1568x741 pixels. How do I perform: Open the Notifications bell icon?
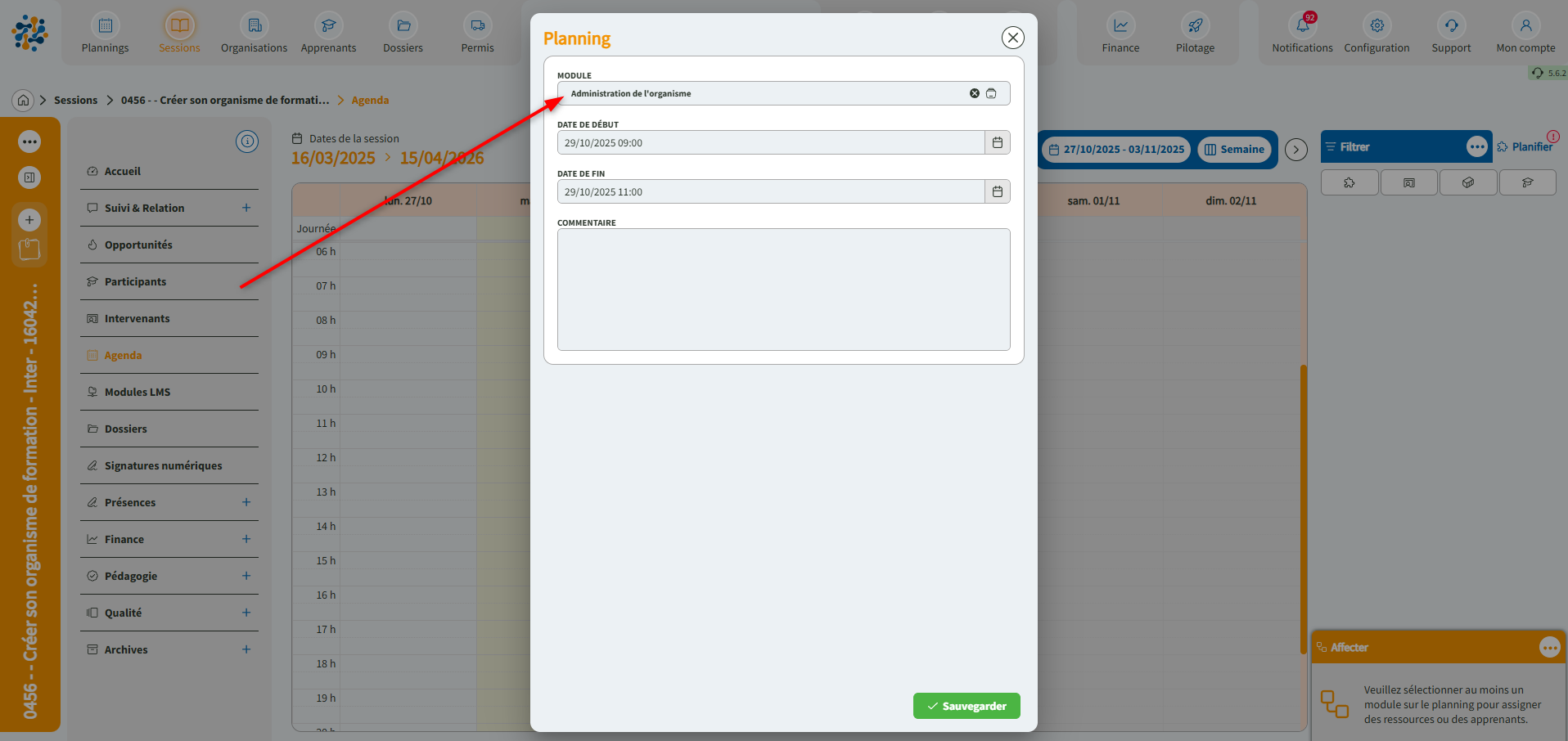(x=1302, y=26)
